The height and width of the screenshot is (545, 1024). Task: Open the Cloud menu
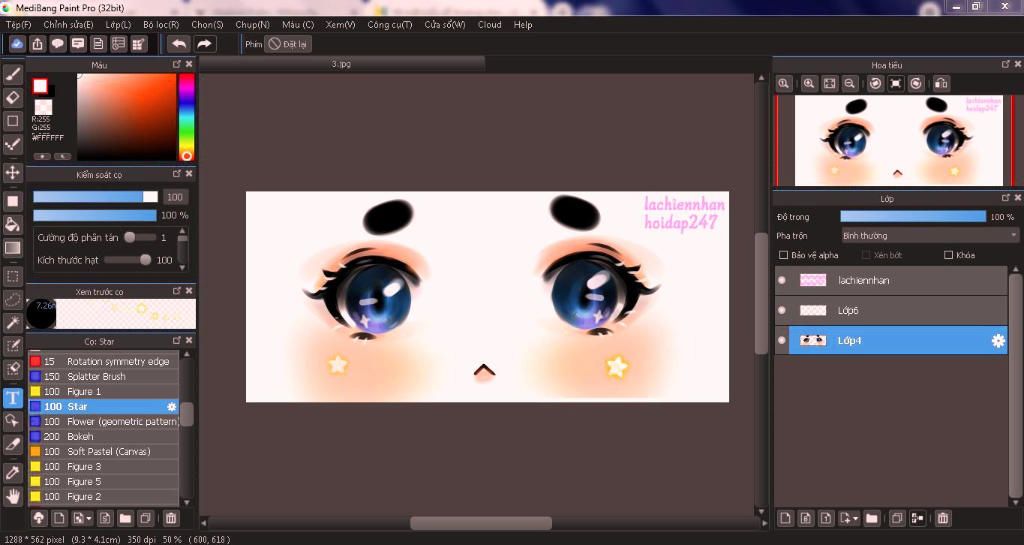tap(489, 25)
